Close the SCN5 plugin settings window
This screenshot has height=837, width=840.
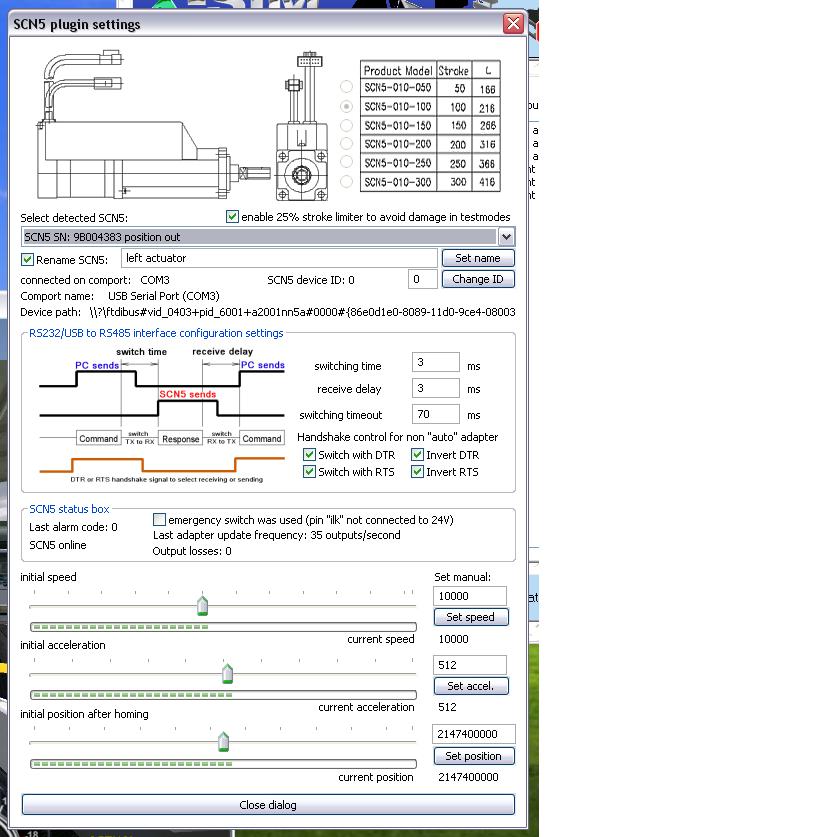pos(513,24)
